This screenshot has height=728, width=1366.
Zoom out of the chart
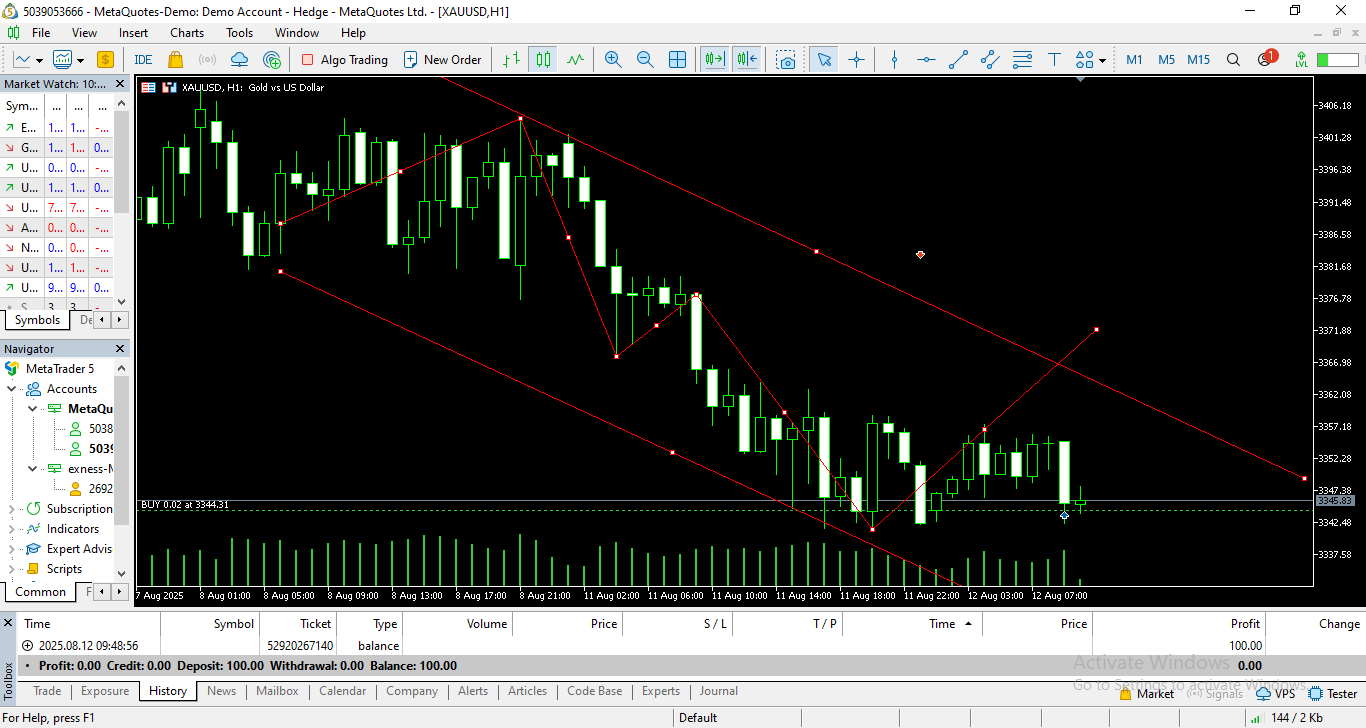(645, 60)
